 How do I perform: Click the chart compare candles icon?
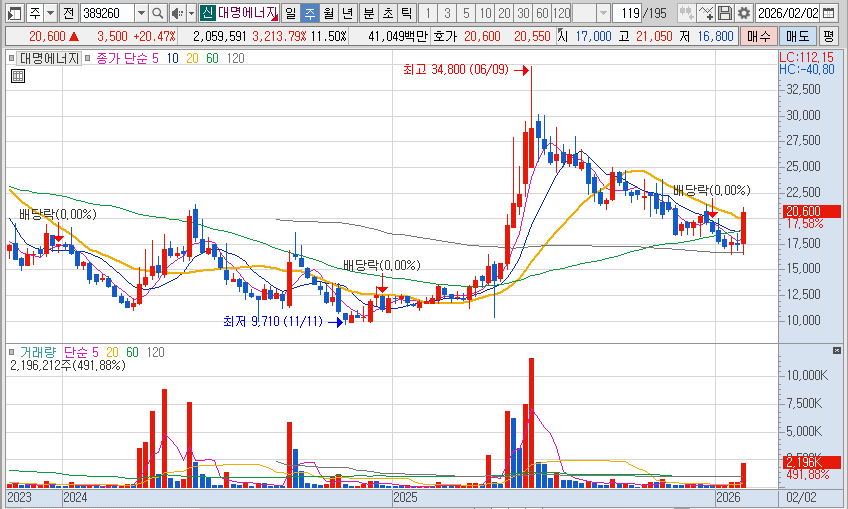[x=686, y=12]
